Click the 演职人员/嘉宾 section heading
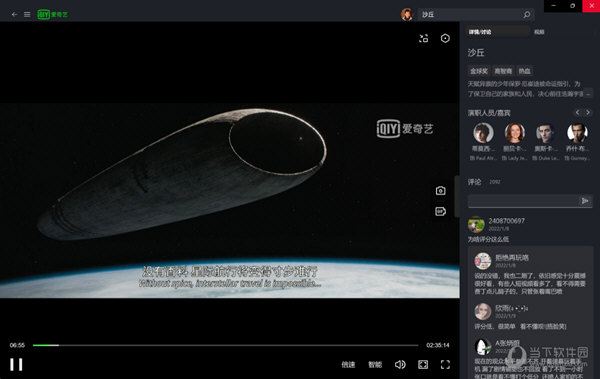The height and width of the screenshot is (379, 600). tap(489, 113)
